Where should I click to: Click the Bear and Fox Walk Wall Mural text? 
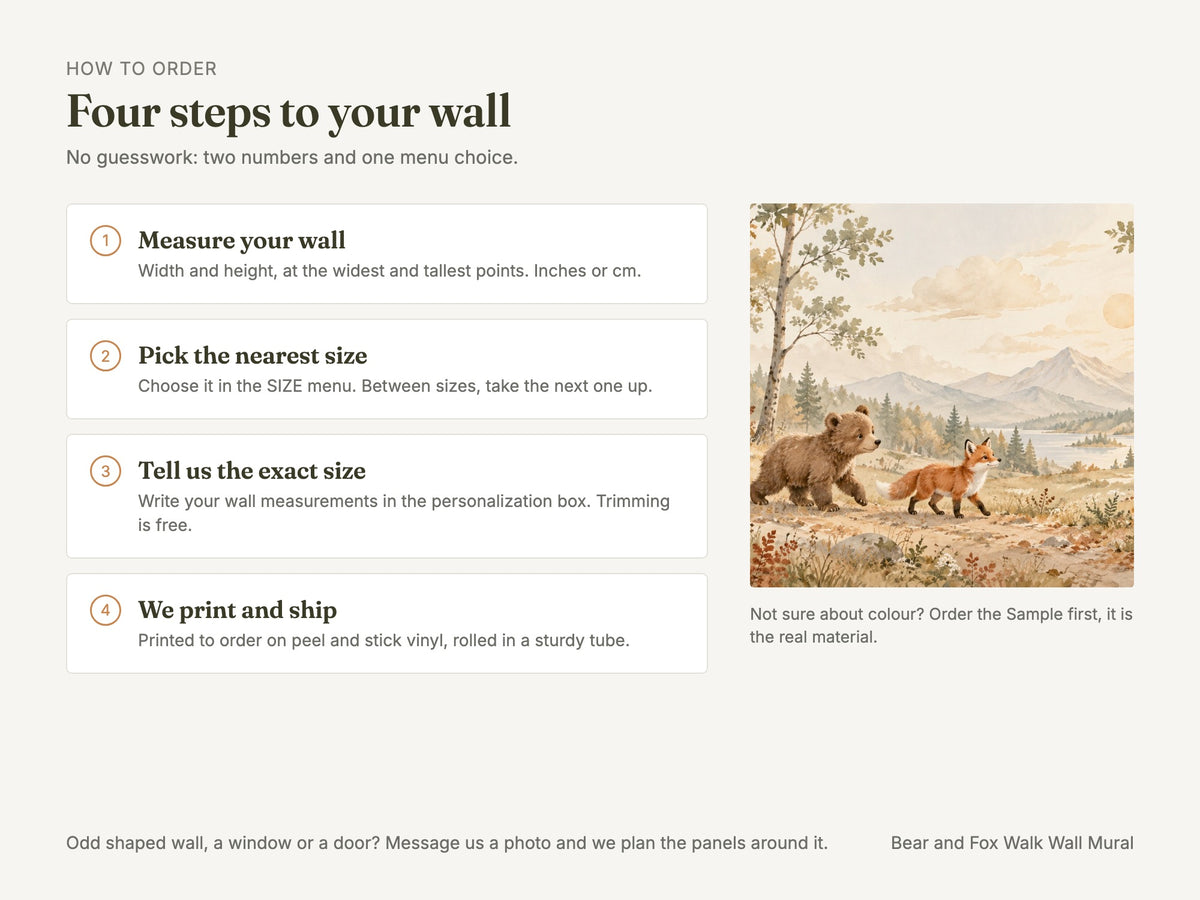click(1012, 843)
